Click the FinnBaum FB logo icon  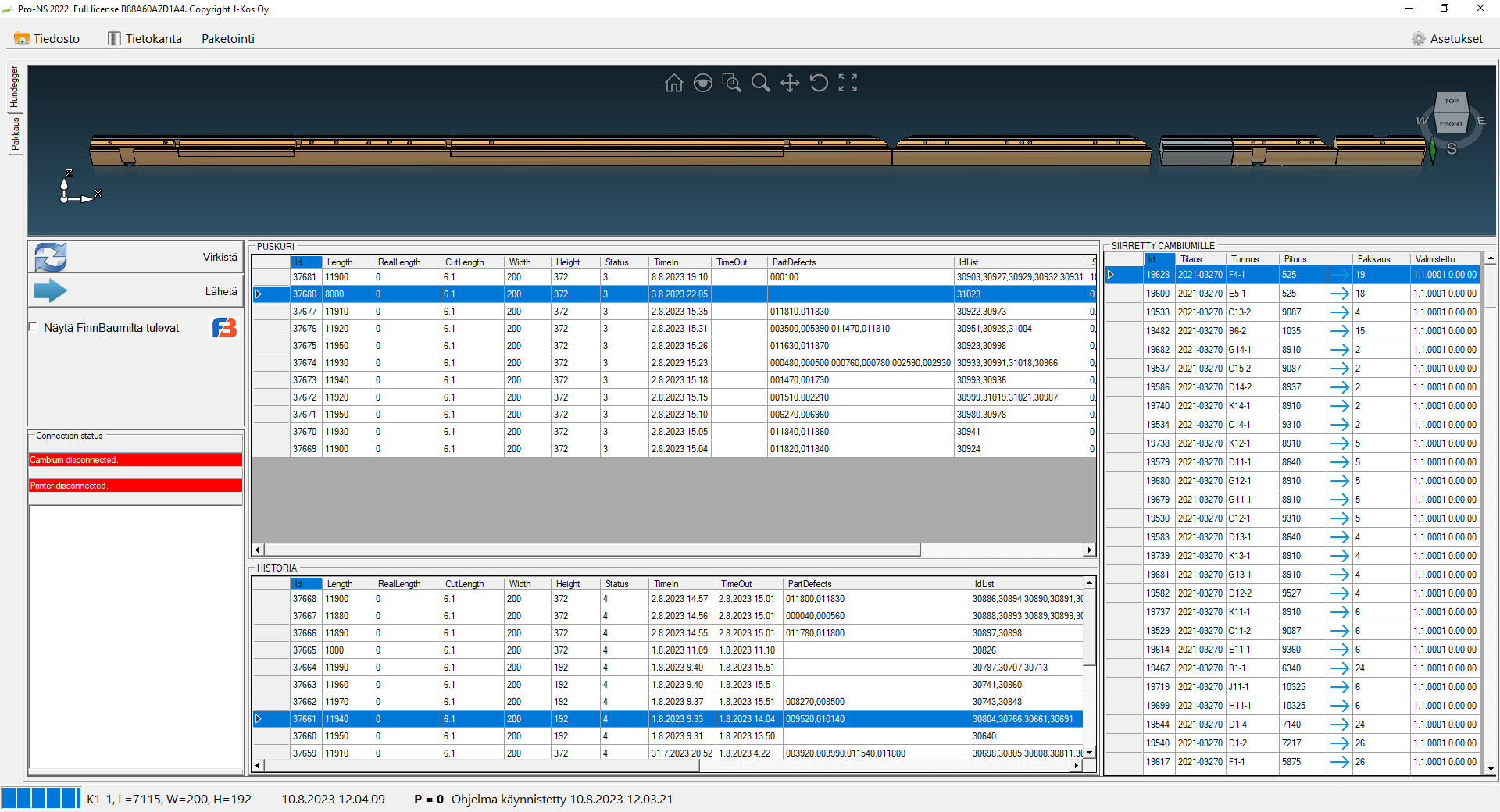click(224, 328)
